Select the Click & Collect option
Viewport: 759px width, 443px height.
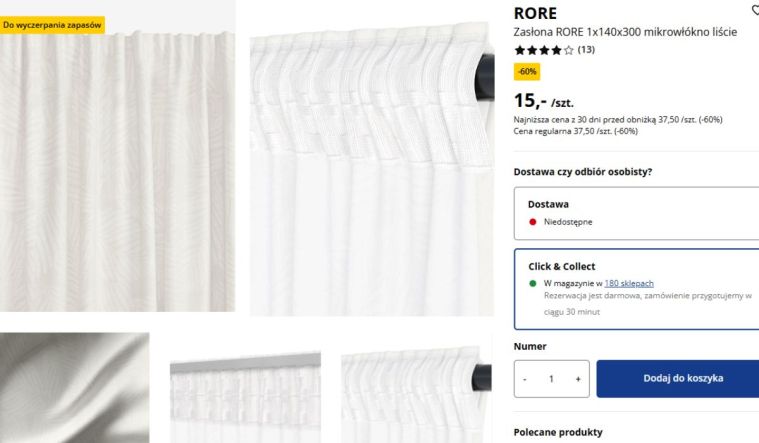point(636,289)
